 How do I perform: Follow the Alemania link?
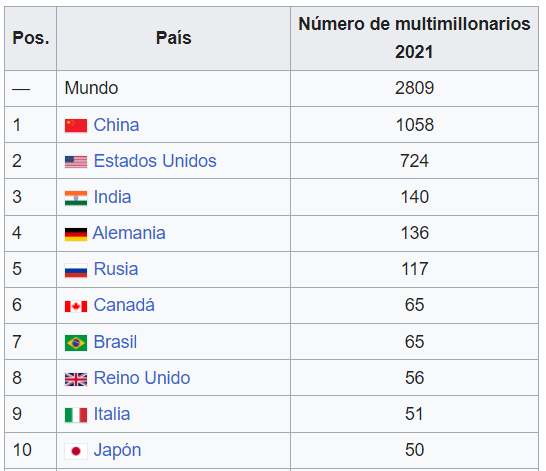tap(129, 233)
